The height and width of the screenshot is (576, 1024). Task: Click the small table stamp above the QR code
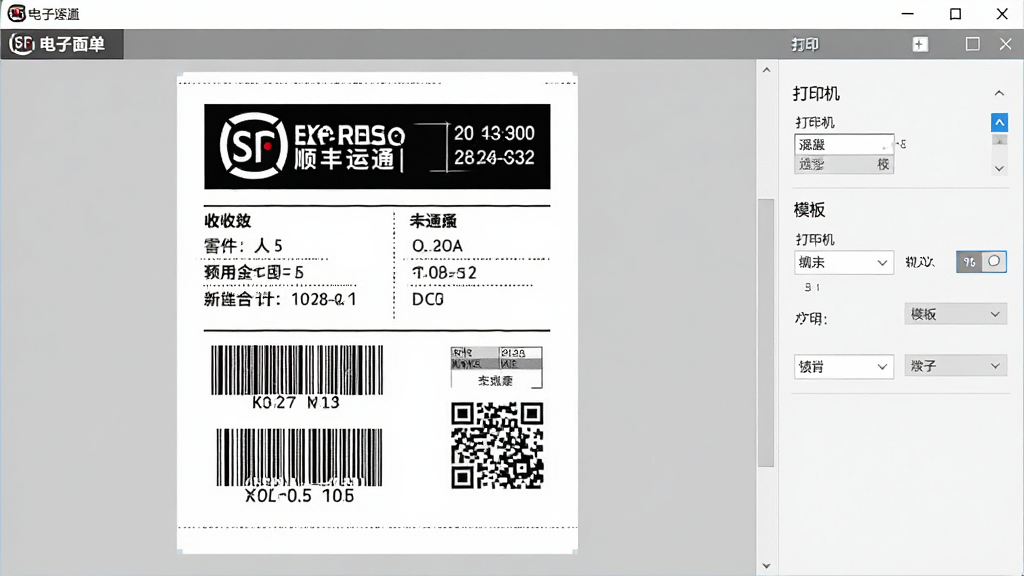point(496,367)
